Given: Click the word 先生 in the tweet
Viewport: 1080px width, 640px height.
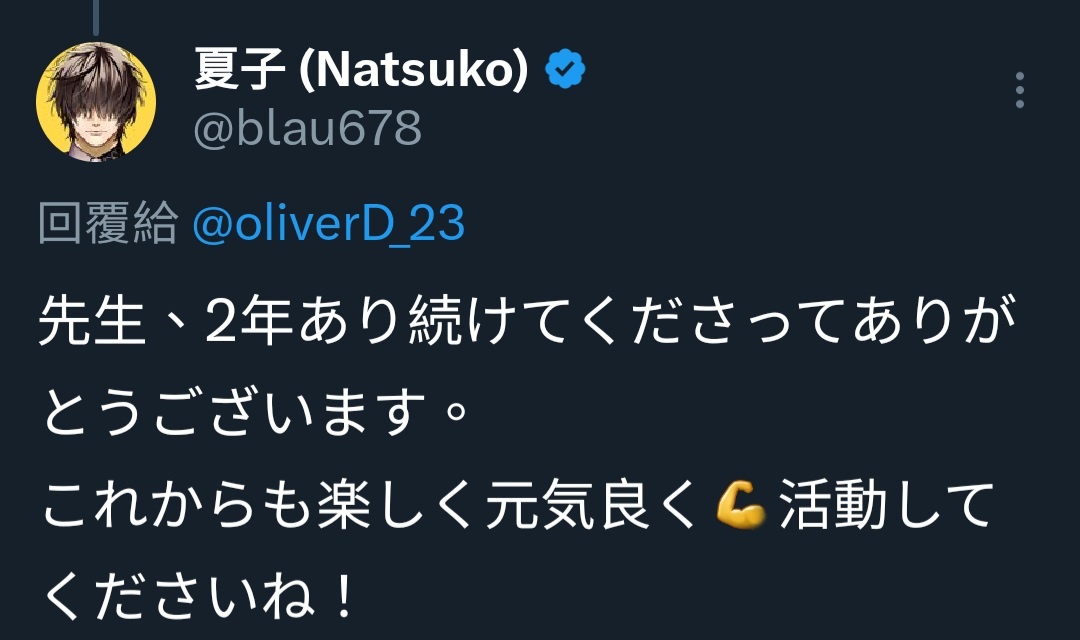Looking at the screenshot, I should point(92,320).
